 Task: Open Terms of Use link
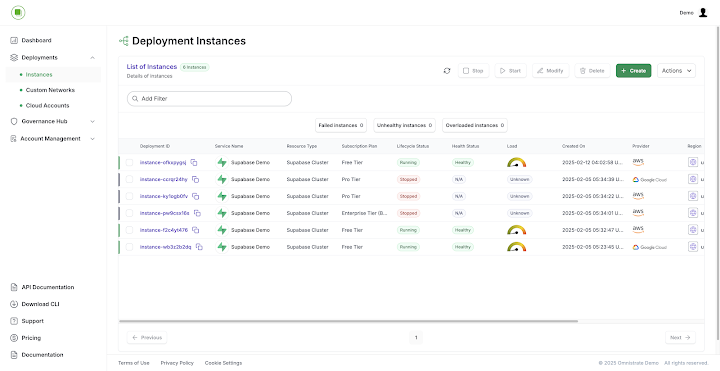(134, 363)
